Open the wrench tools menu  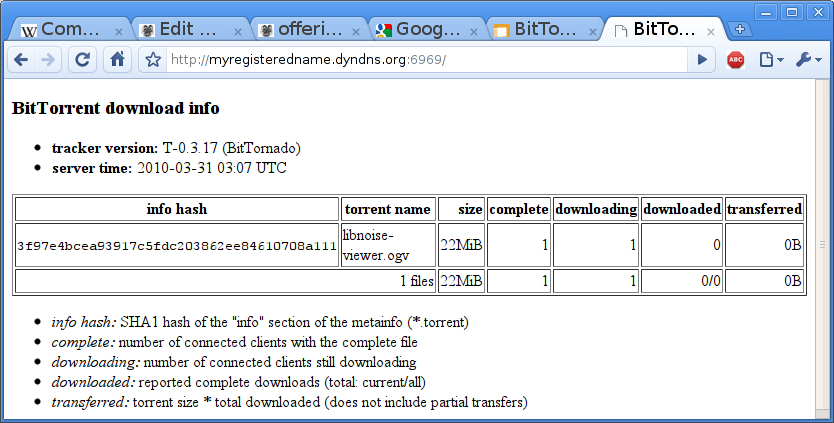click(x=808, y=60)
